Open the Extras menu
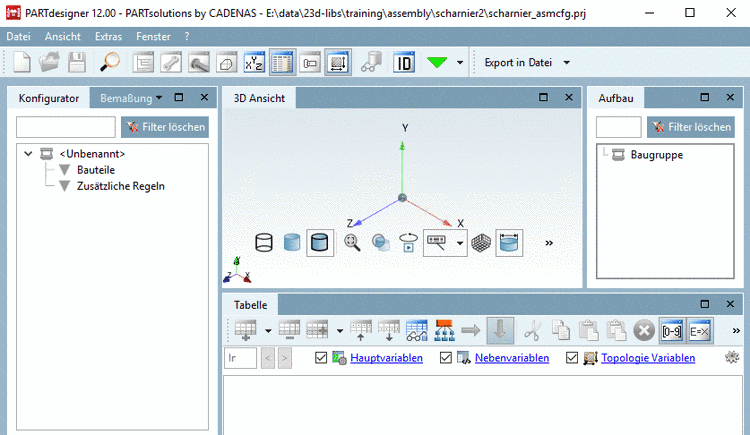 click(x=108, y=36)
